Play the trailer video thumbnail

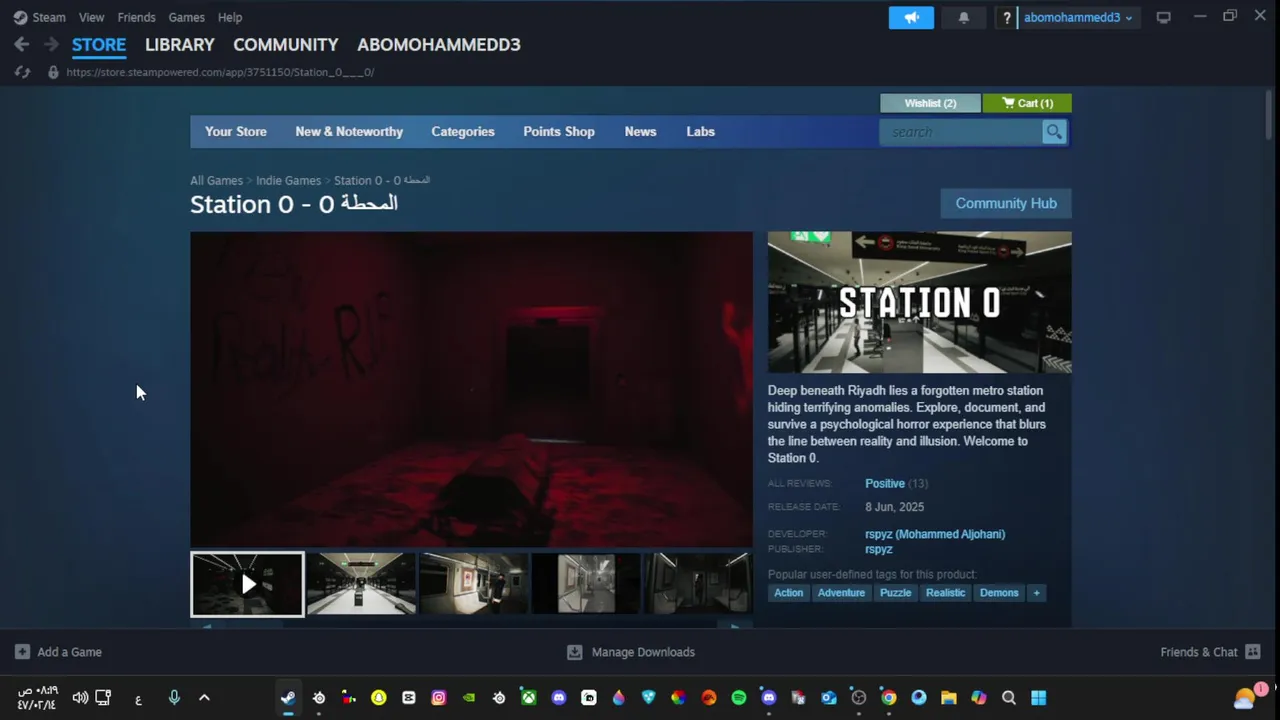click(x=247, y=584)
